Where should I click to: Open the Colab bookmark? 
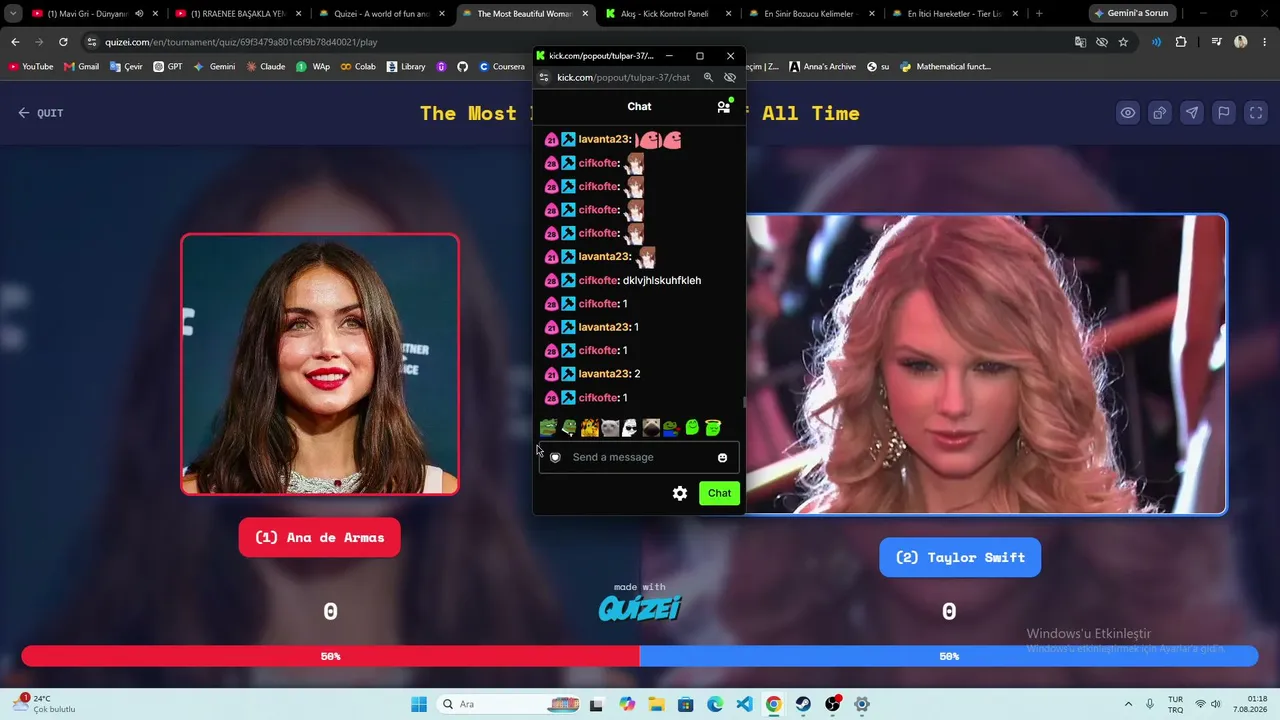[357, 67]
